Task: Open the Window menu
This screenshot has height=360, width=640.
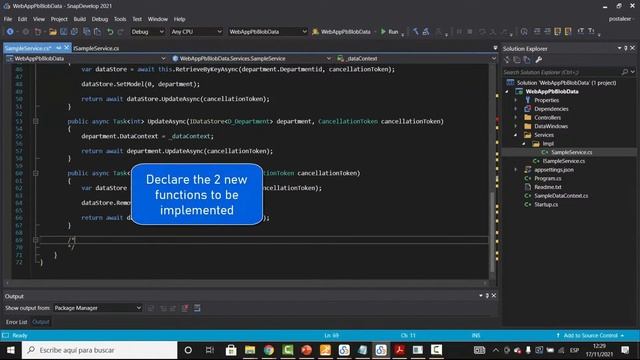Action: click(158, 19)
